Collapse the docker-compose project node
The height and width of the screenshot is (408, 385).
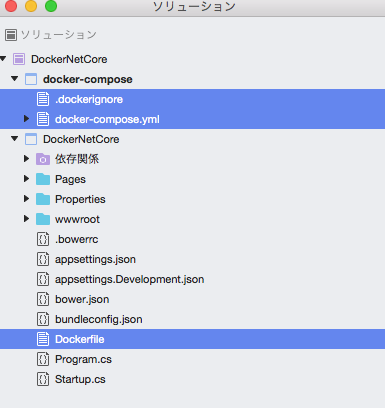(x=15, y=79)
